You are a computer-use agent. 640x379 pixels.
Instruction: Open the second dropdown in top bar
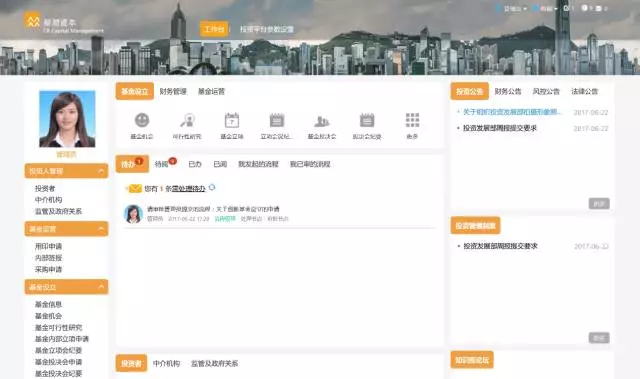point(545,9)
